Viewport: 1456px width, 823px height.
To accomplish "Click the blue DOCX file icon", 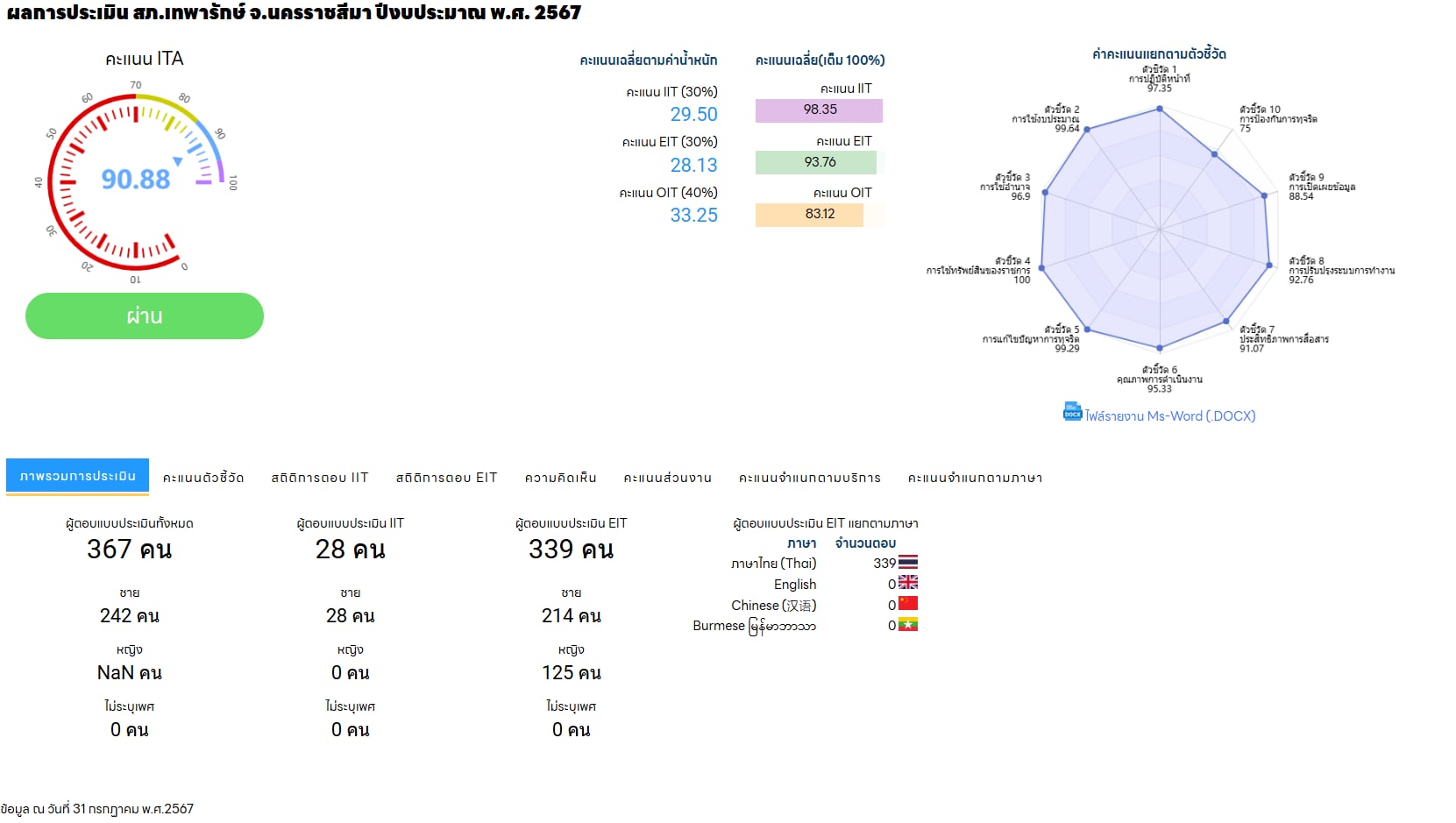I will 1072,411.
